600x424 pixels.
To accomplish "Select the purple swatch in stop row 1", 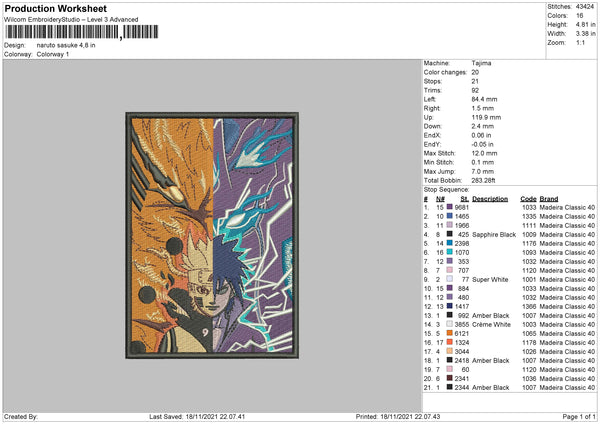I will click(450, 207).
